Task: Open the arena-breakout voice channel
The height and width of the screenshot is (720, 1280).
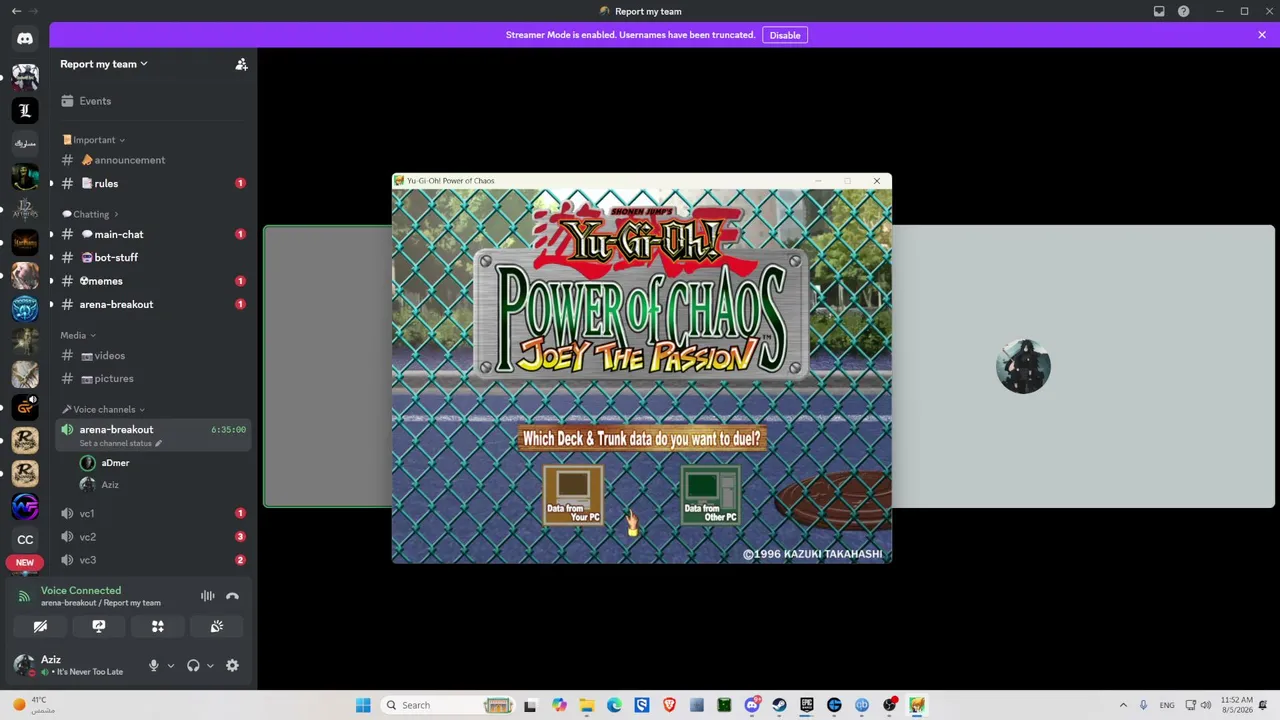Action: pos(152,435)
